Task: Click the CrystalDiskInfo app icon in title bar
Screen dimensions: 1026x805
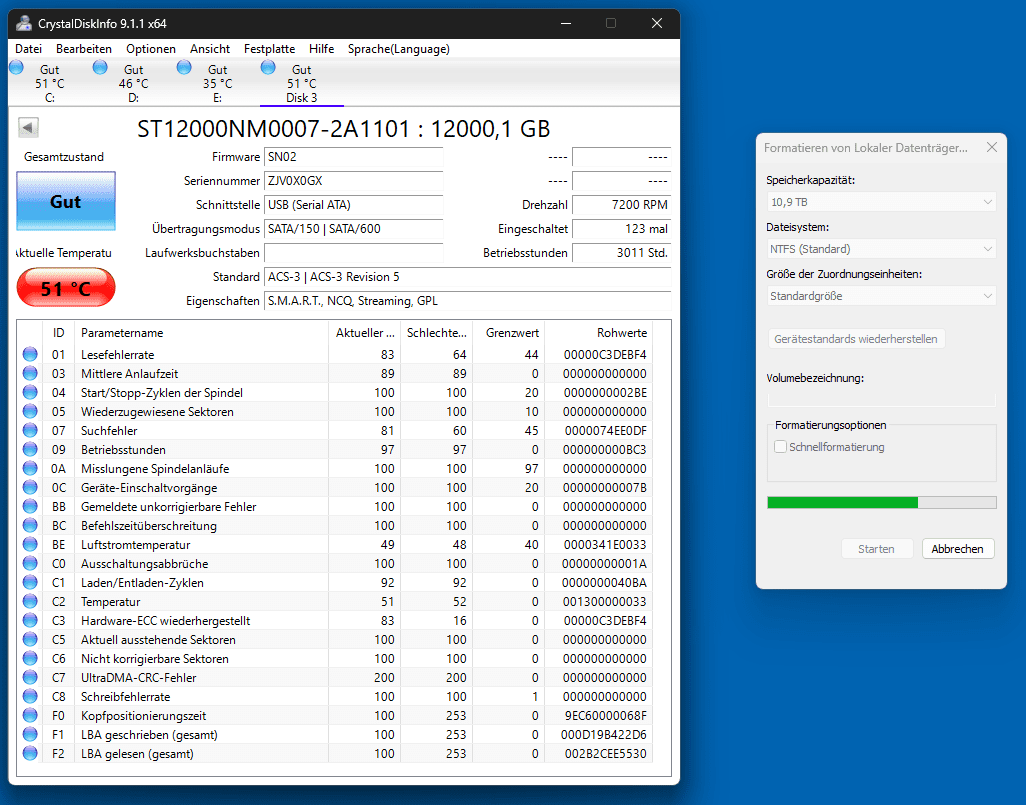Action: 24,24
